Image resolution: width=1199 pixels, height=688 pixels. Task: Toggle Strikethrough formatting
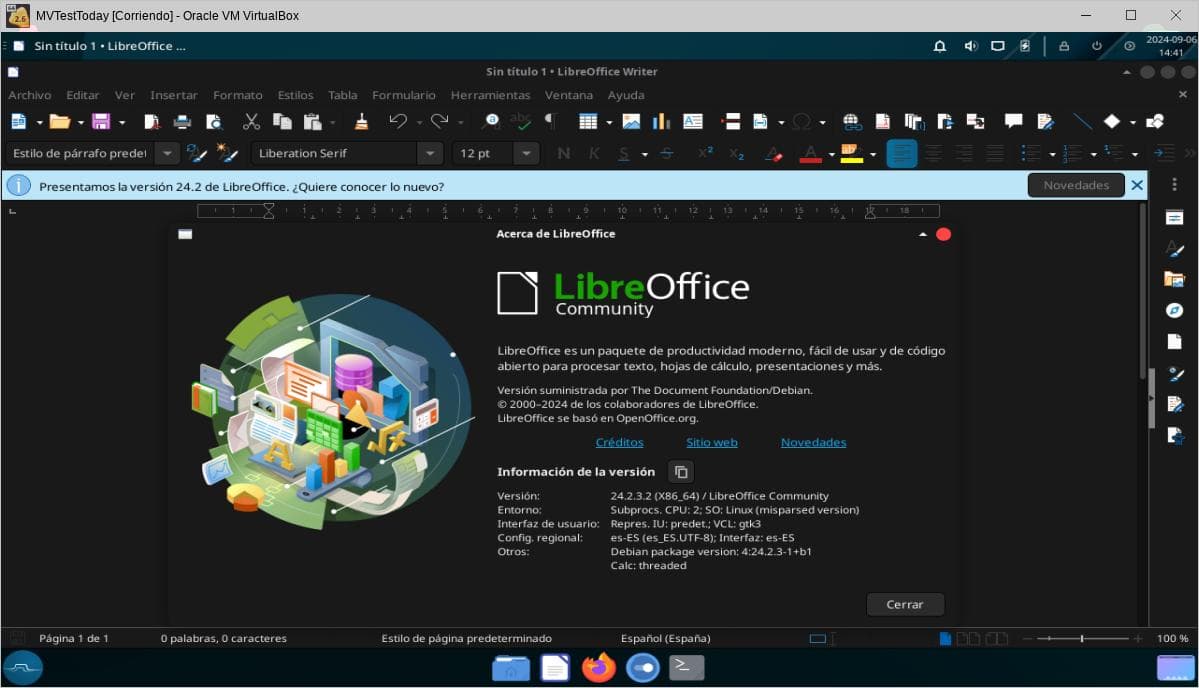[667, 154]
